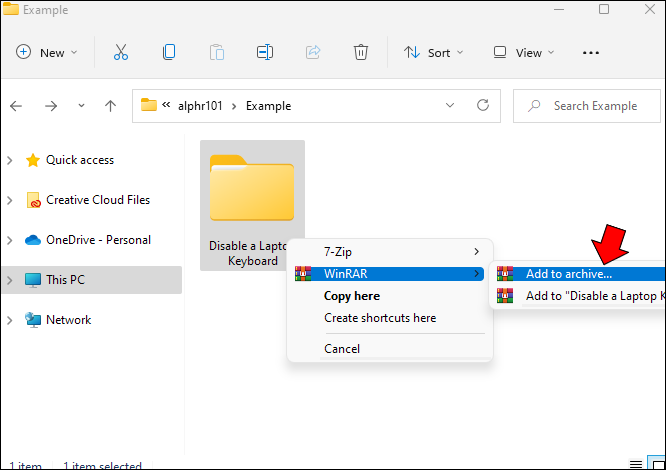Open the 7-Zip submenu

click(x=390, y=250)
